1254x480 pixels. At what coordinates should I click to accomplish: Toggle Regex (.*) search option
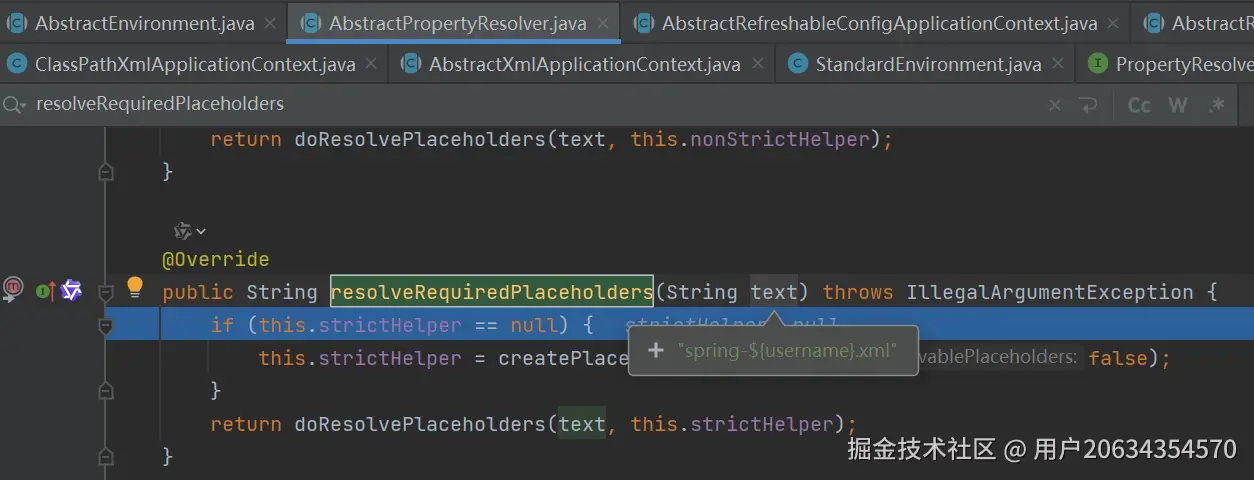(x=1216, y=105)
